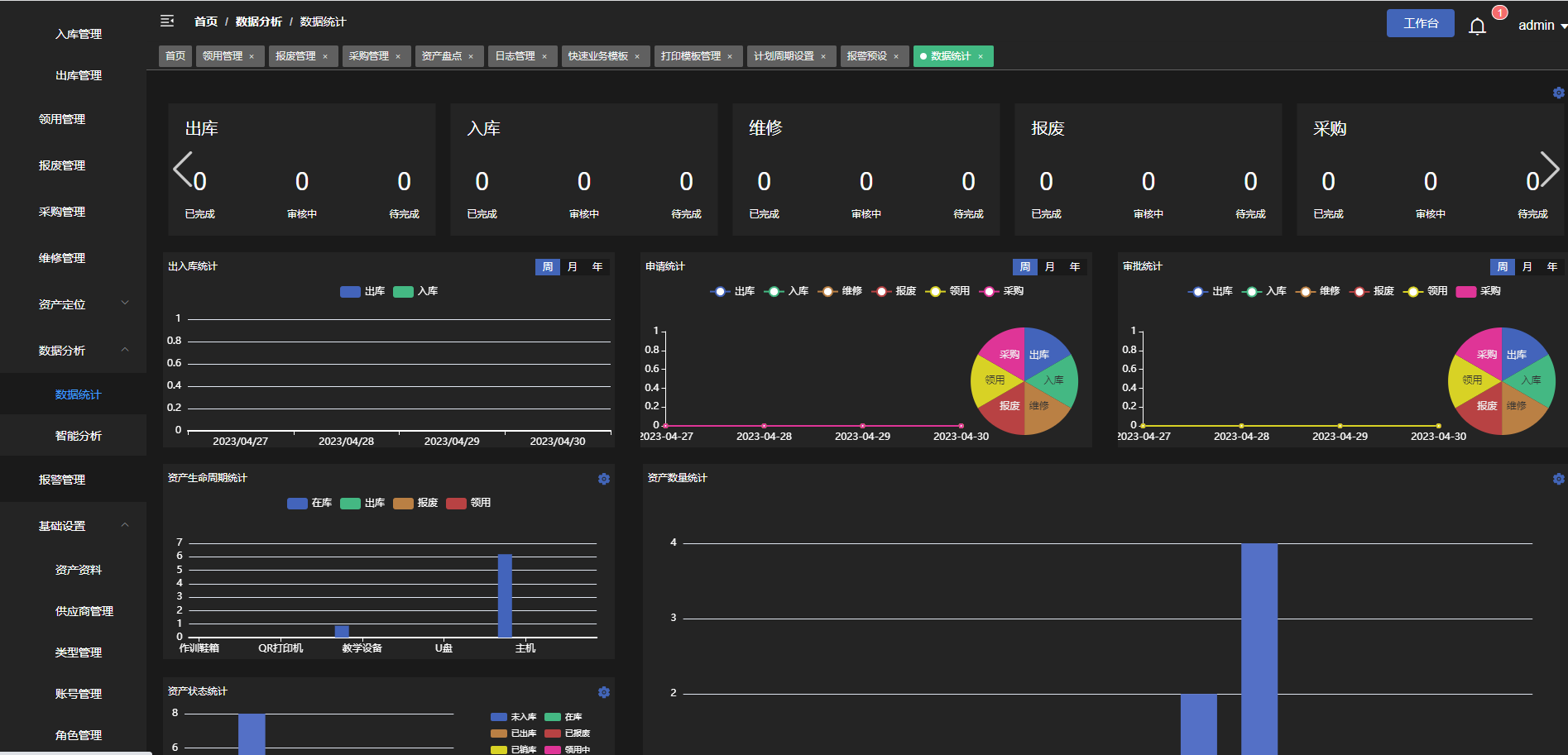Toggle 出库 series in 出入库统计 legend
This screenshot has width=1568, height=755.
pos(362,291)
